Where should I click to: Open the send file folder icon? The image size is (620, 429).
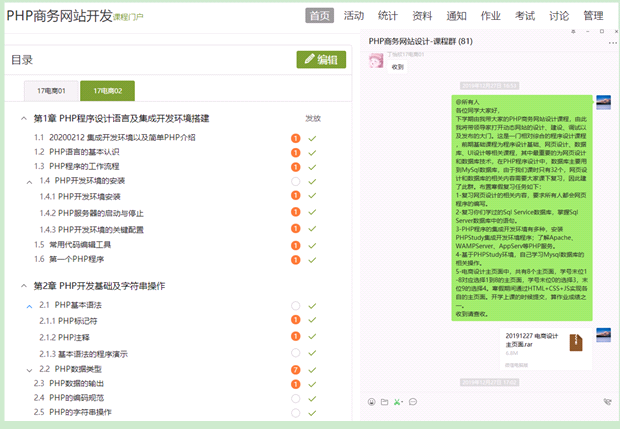coord(385,401)
